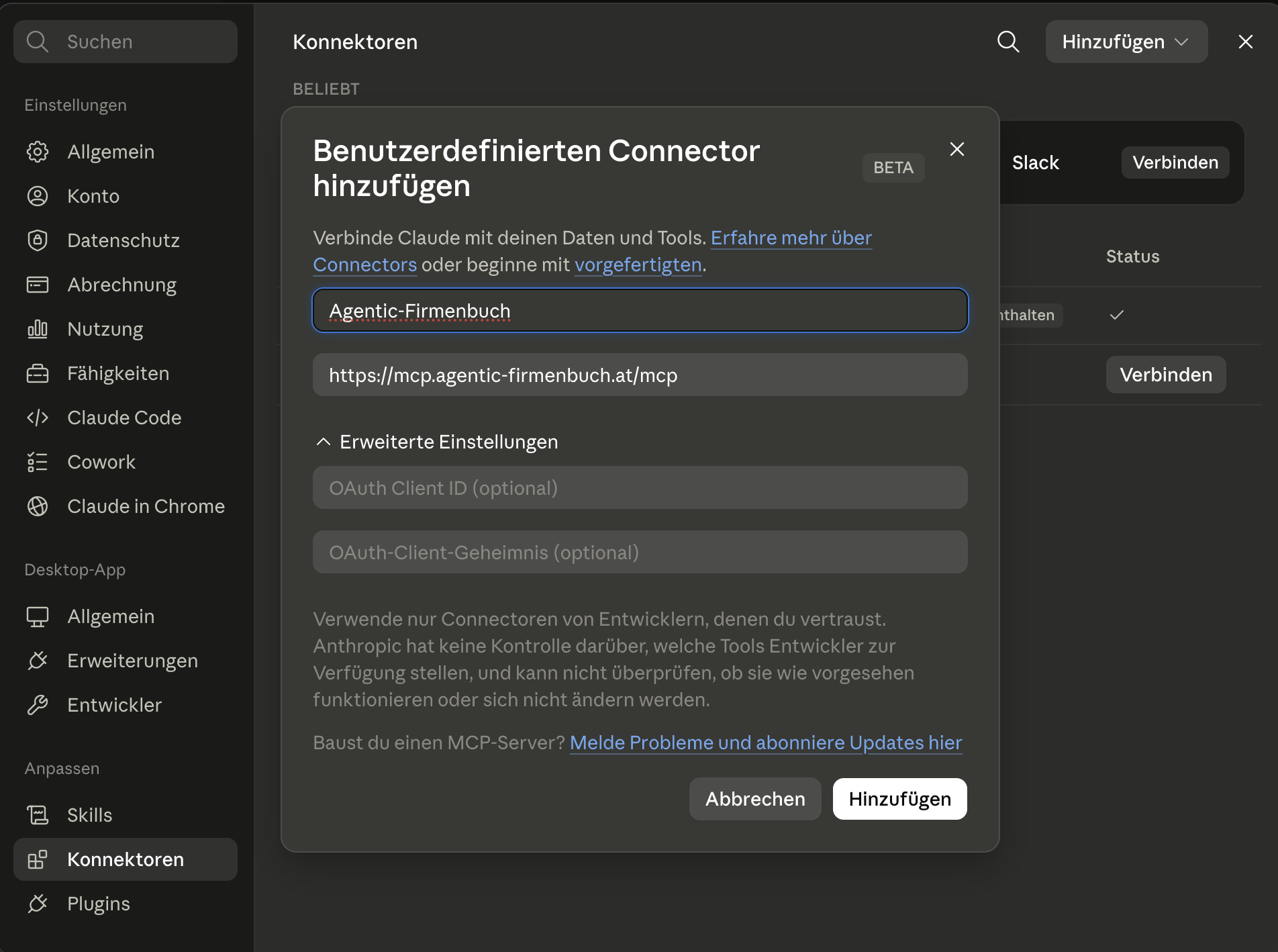Screen dimensions: 1278x952
Task: Click Verbinden next to Slack
Action: click(x=1175, y=162)
